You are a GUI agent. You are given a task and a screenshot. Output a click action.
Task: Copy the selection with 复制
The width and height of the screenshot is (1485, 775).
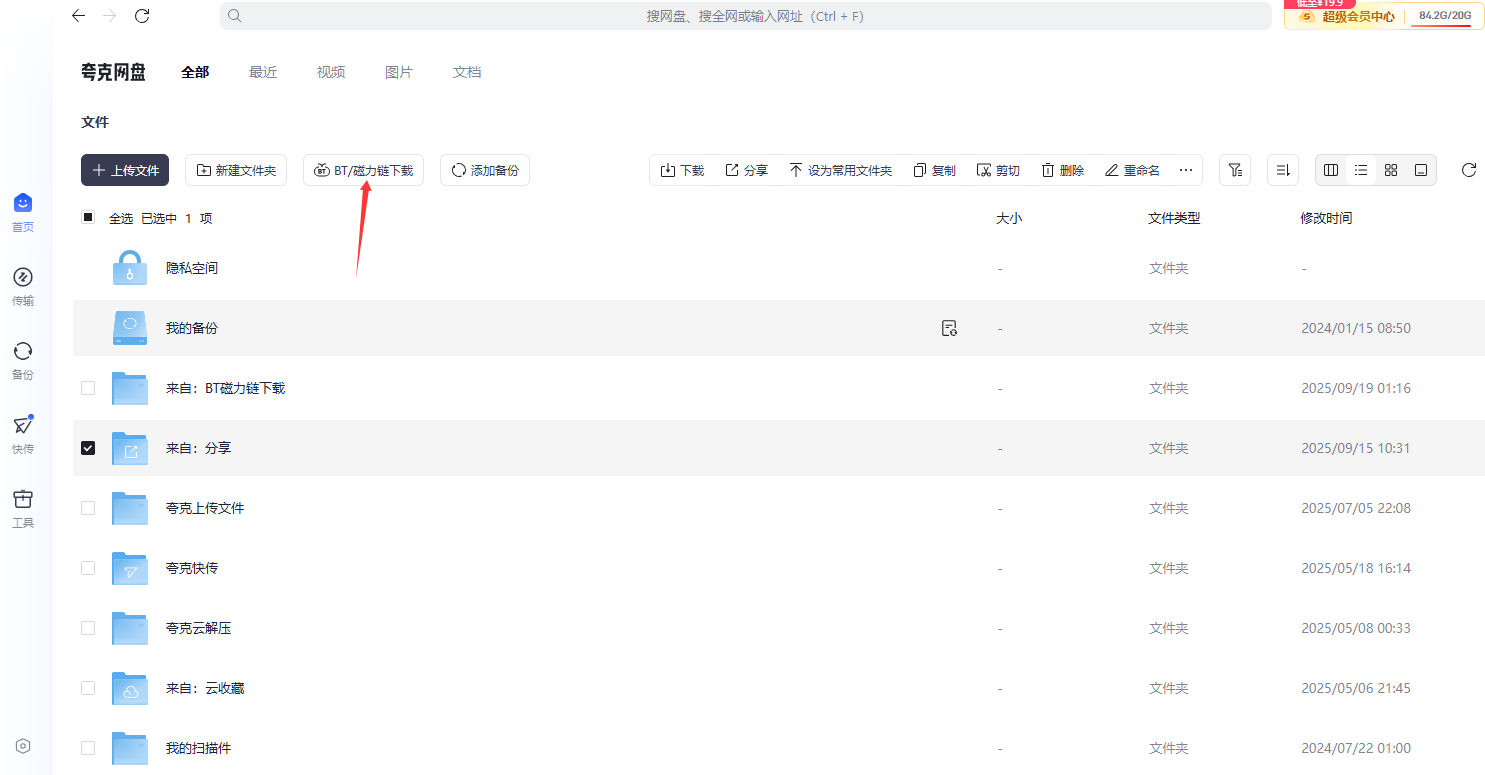click(934, 171)
